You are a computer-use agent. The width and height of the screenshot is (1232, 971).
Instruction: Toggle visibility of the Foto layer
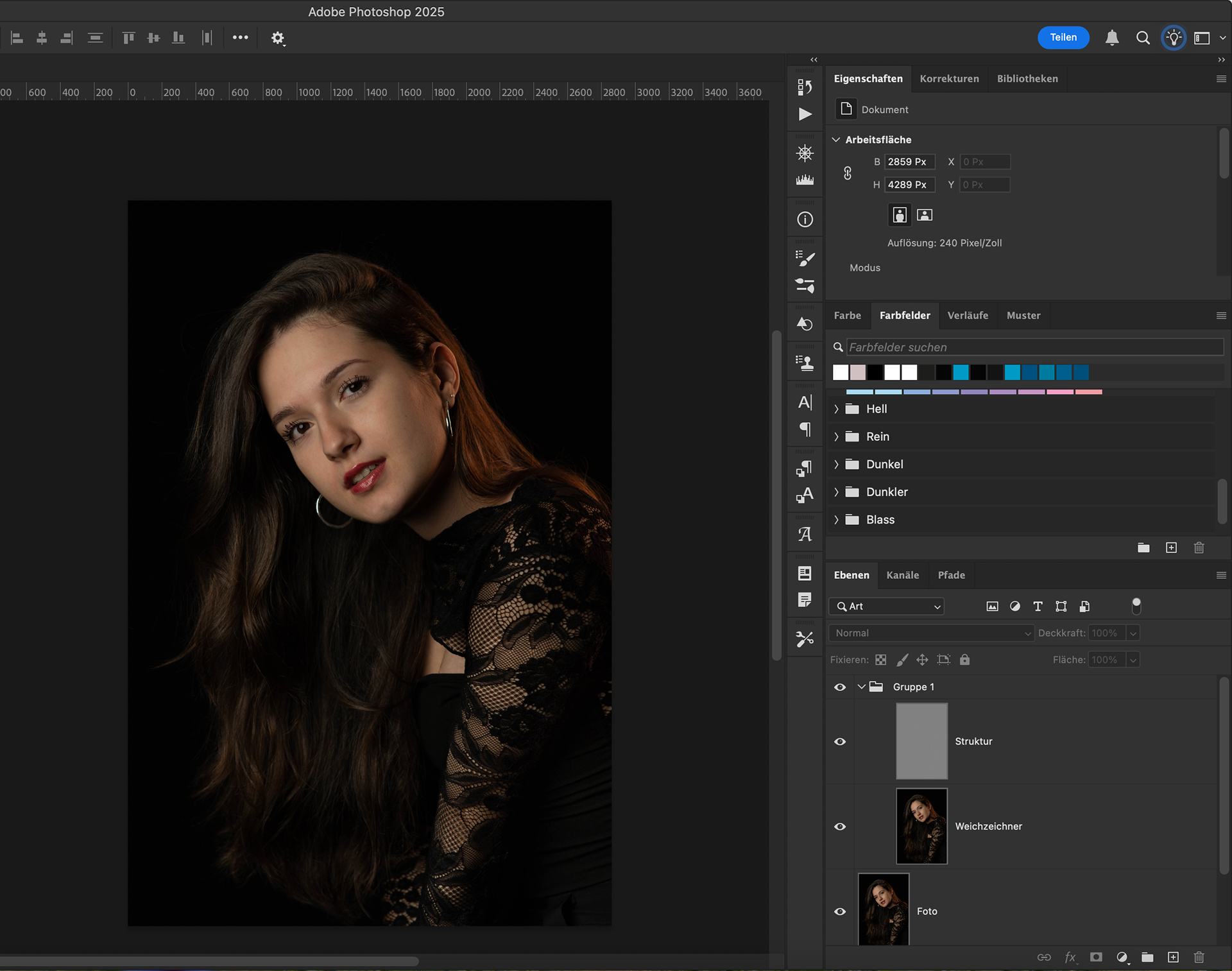840,911
